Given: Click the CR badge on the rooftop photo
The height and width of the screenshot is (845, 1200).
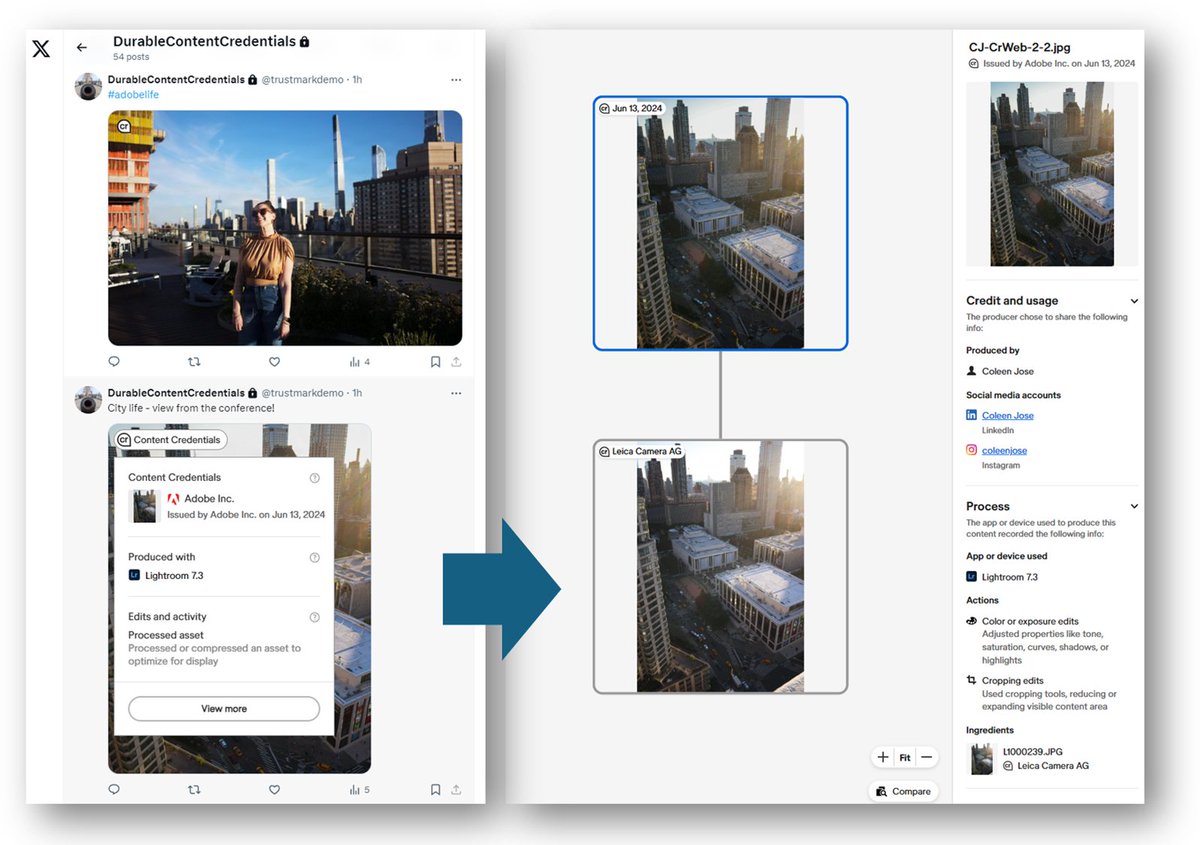Looking at the screenshot, I should 124,127.
